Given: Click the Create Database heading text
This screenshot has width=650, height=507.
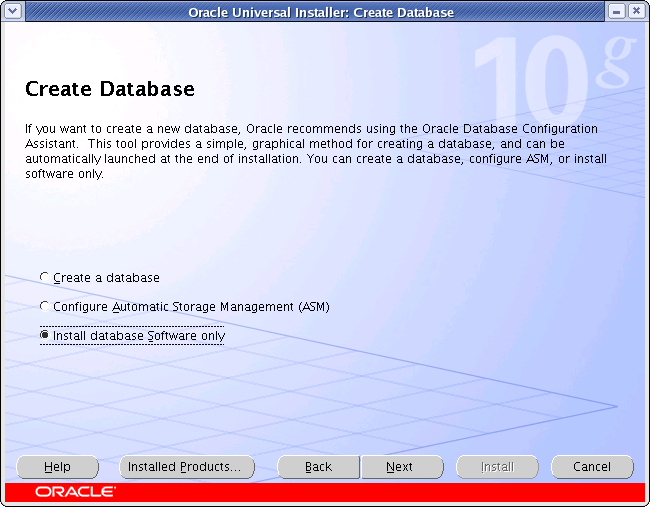Looking at the screenshot, I should coord(110,89).
